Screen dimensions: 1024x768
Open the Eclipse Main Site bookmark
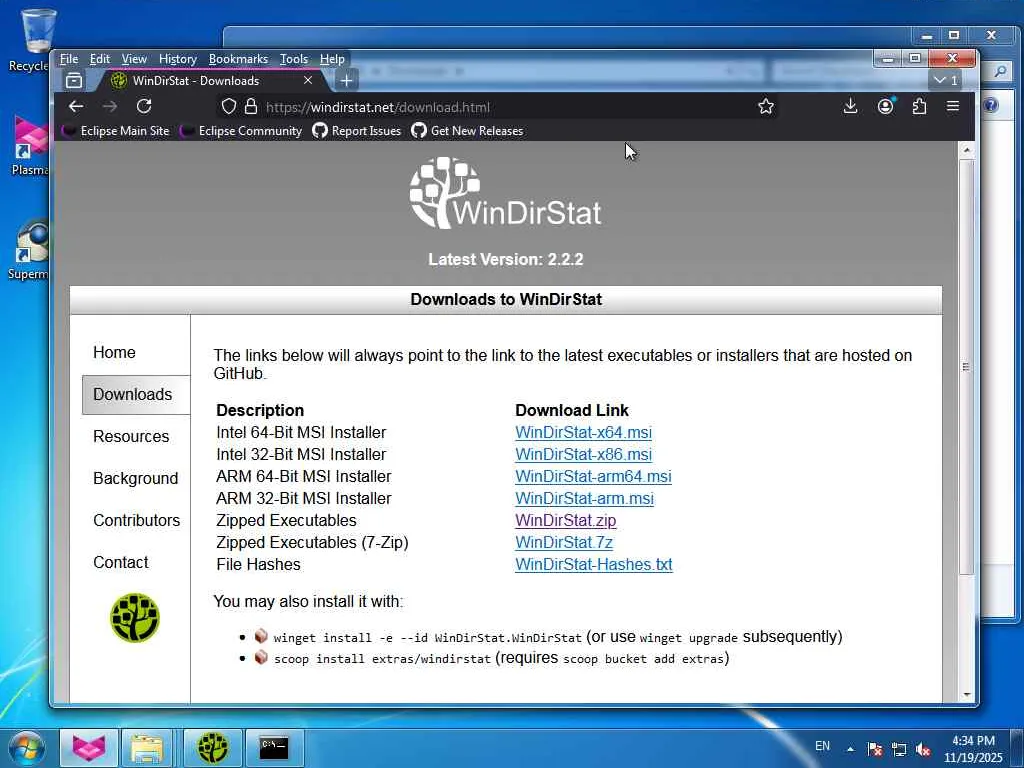tap(116, 131)
